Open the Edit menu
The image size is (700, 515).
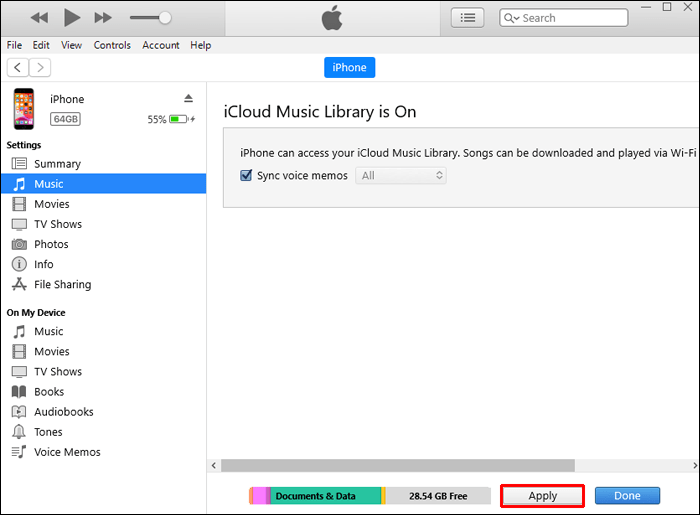pyautogui.click(x=41, y=45)
